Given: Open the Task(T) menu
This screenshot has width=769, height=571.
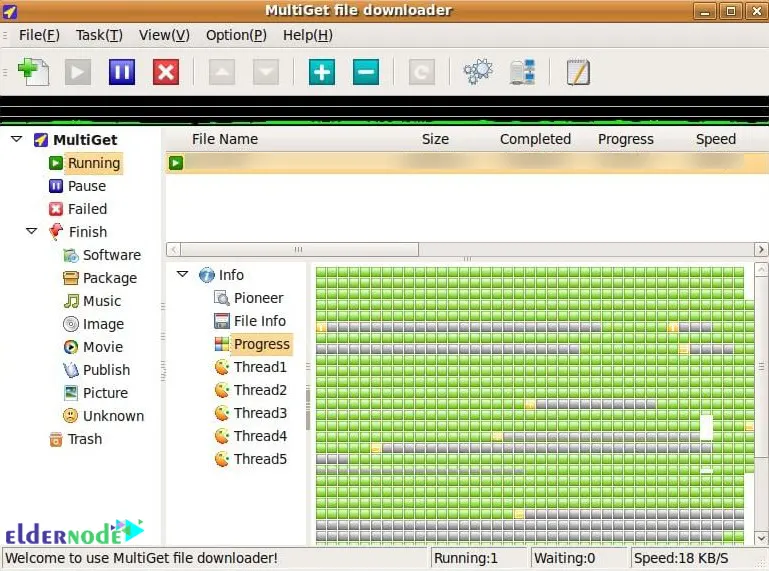Looking at the screenshot, I should coord(99,35).
